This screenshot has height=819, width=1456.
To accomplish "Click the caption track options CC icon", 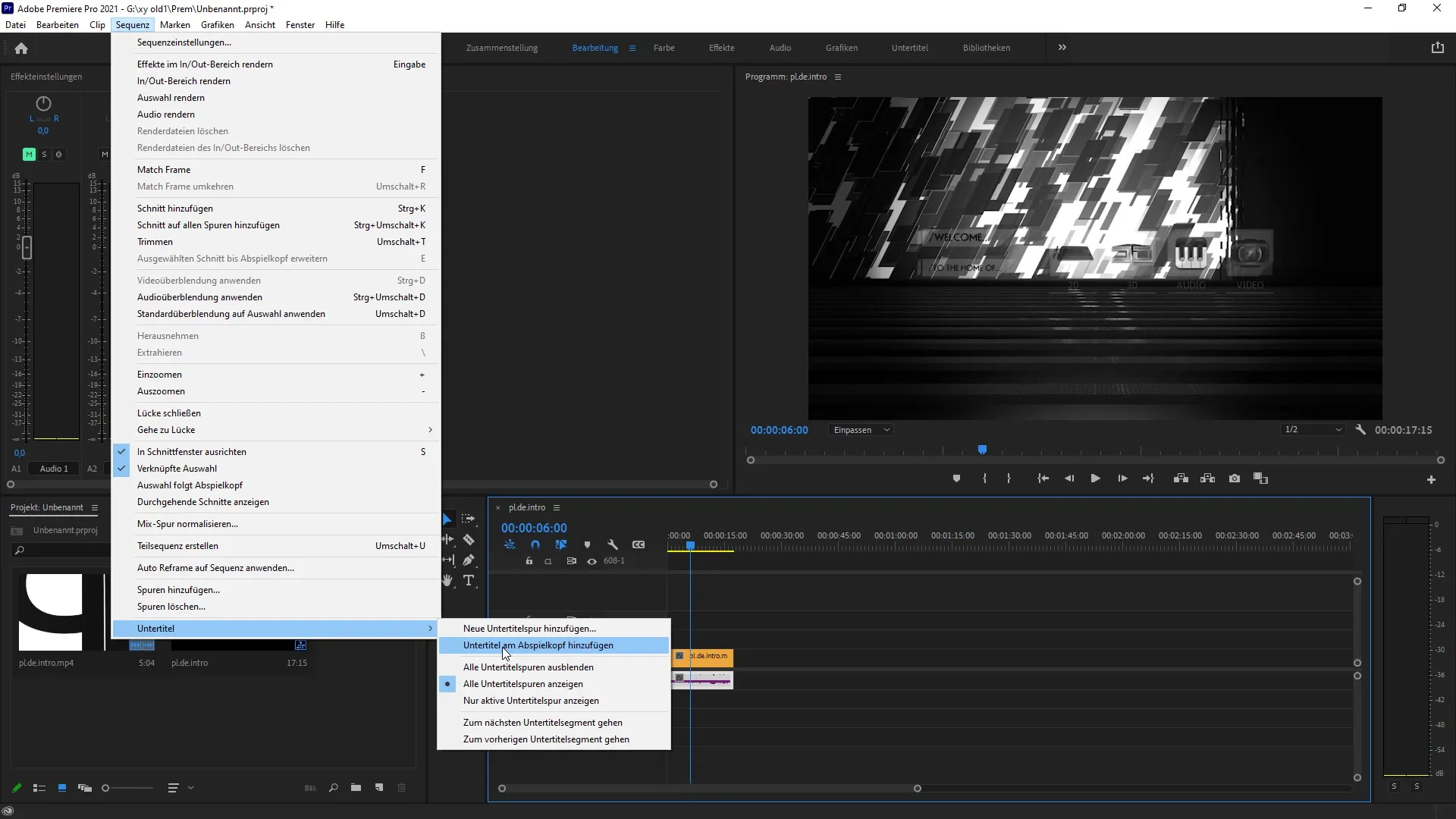I will (639, 544).
